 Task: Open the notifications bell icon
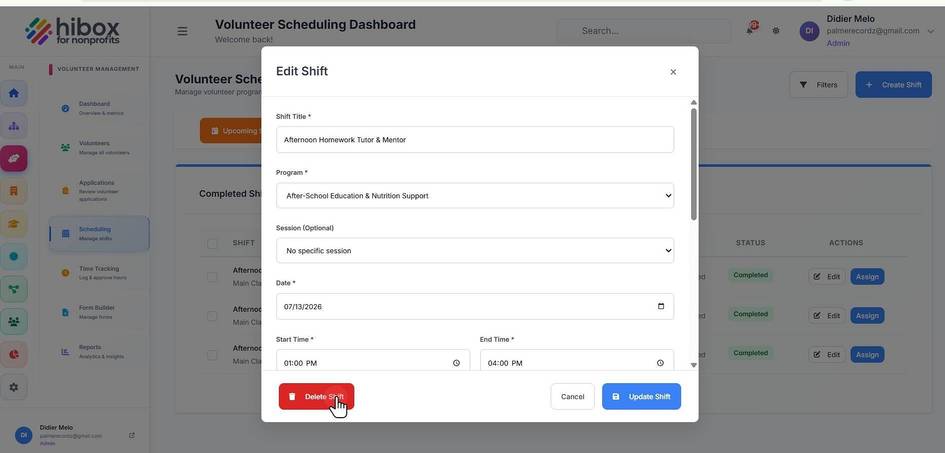[750, 30]
